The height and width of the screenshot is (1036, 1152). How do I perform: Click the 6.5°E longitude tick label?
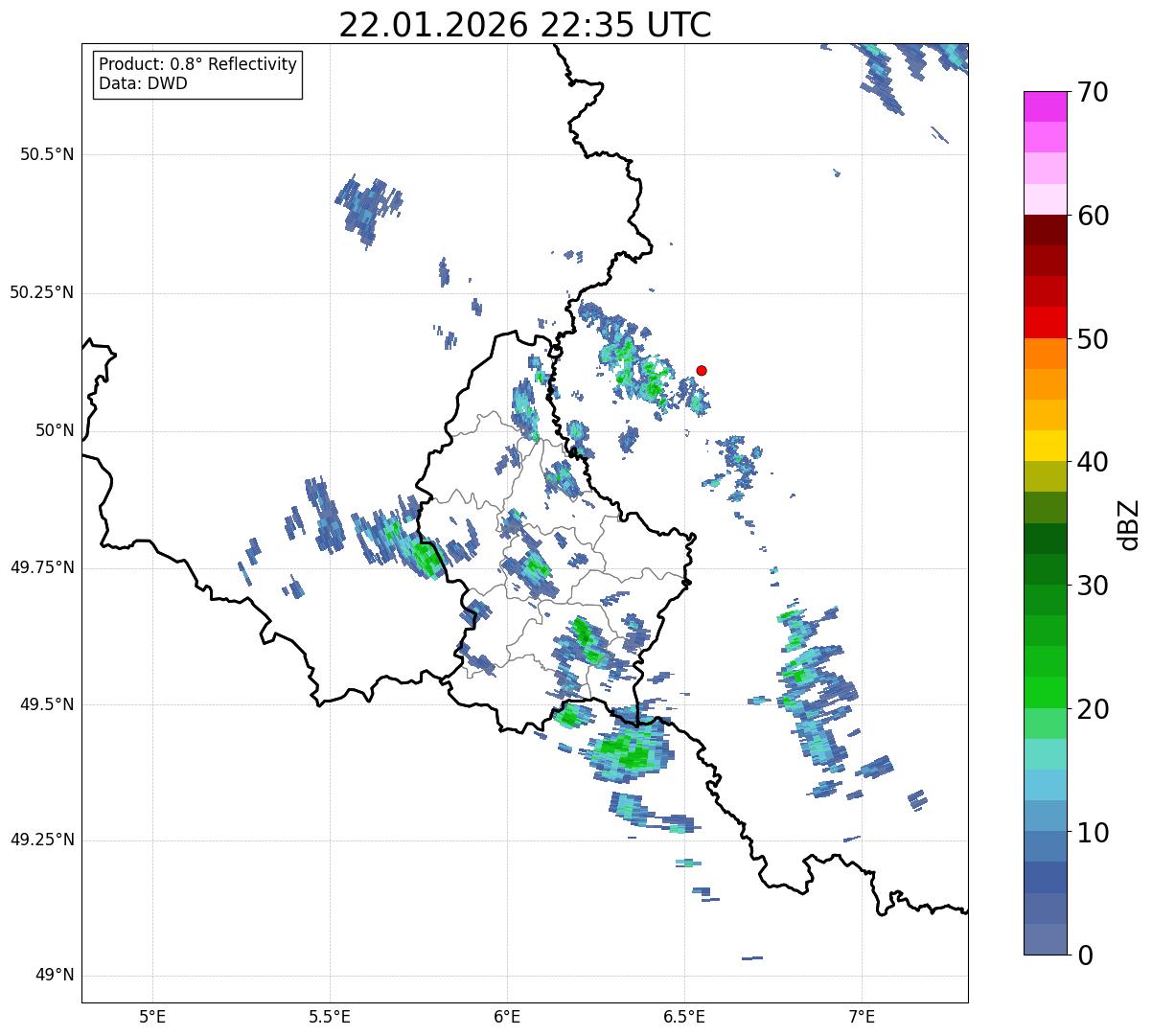(684, 1015)
